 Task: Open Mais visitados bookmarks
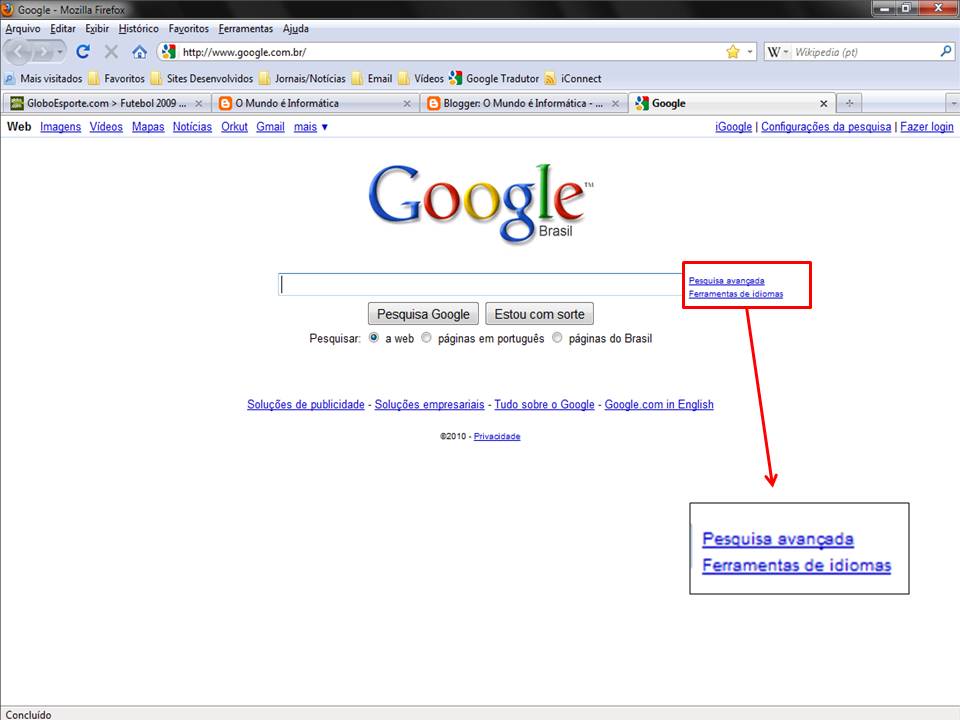tap(43, 78)
